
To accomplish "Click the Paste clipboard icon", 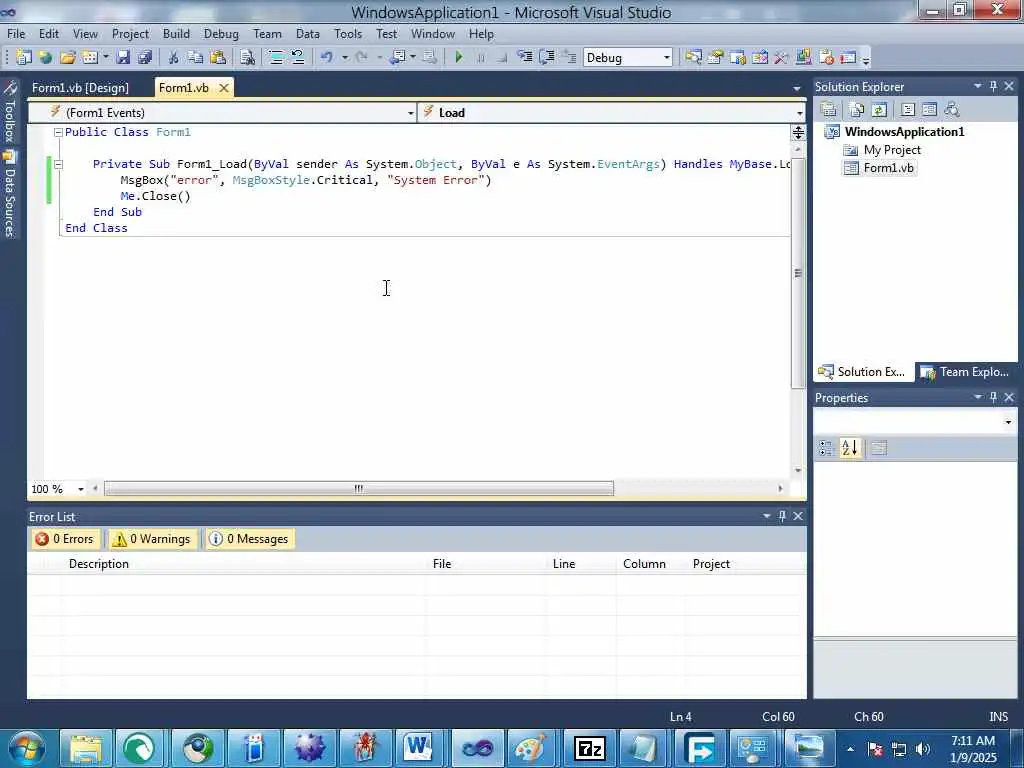I will tap(217, 57).
